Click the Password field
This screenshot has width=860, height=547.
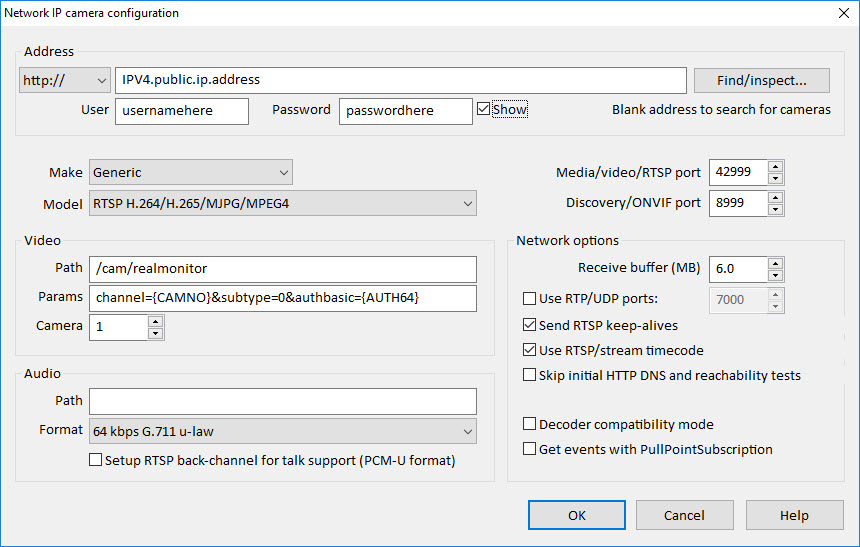(x=405, y=111)
